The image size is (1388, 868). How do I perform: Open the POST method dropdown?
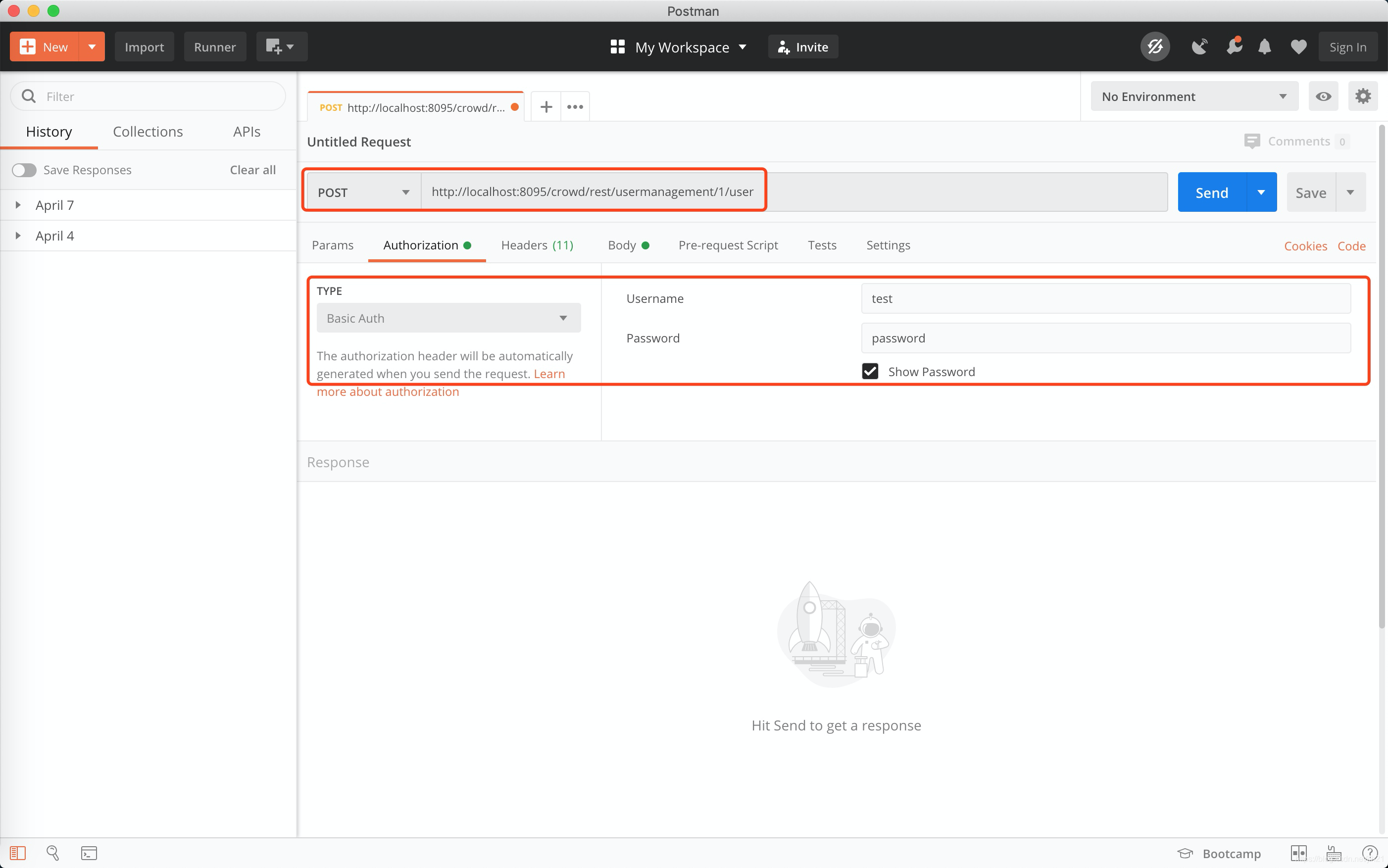pos(364,193)
